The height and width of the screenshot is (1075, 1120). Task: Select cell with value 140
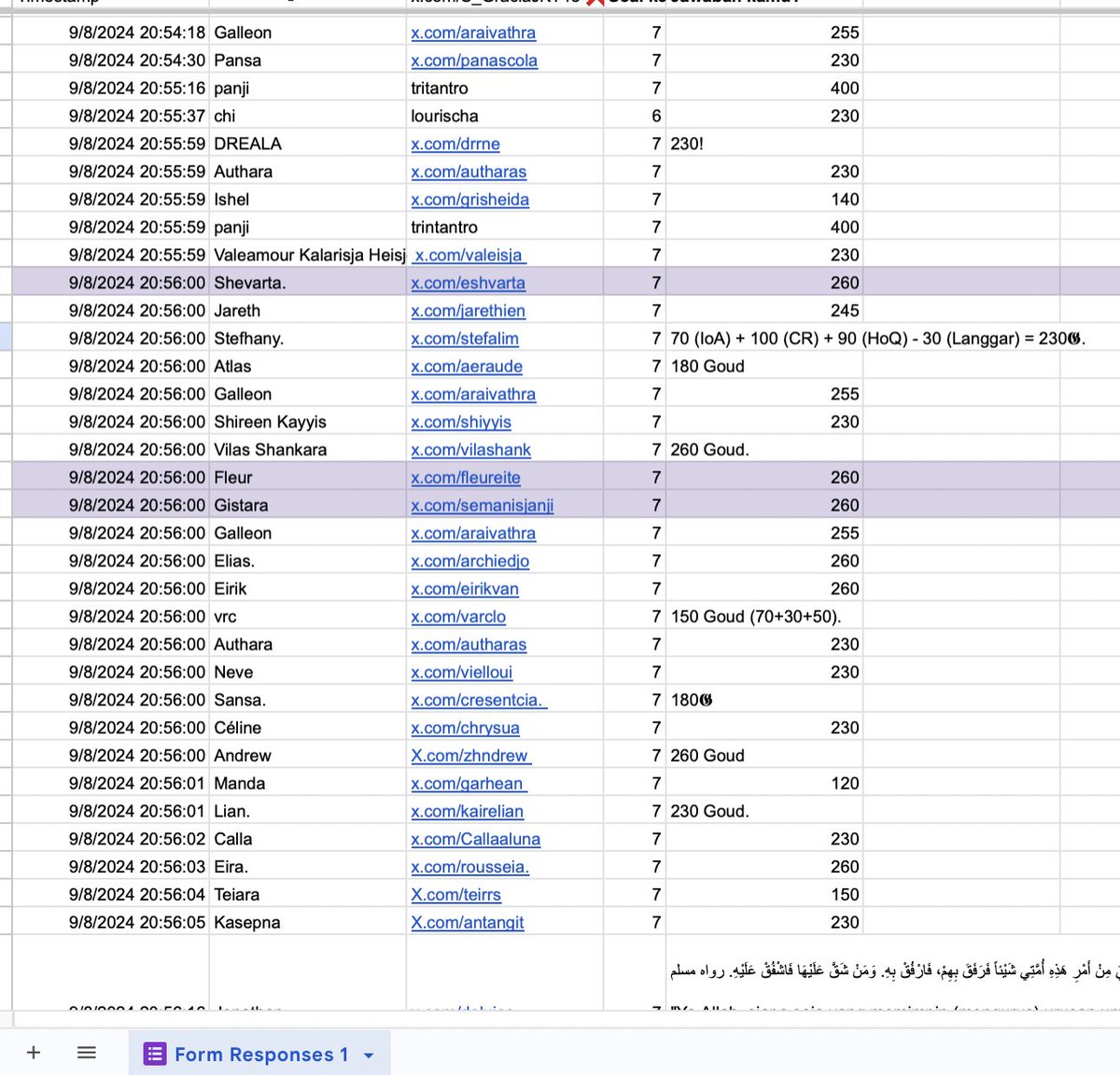(x=764, y=199)
